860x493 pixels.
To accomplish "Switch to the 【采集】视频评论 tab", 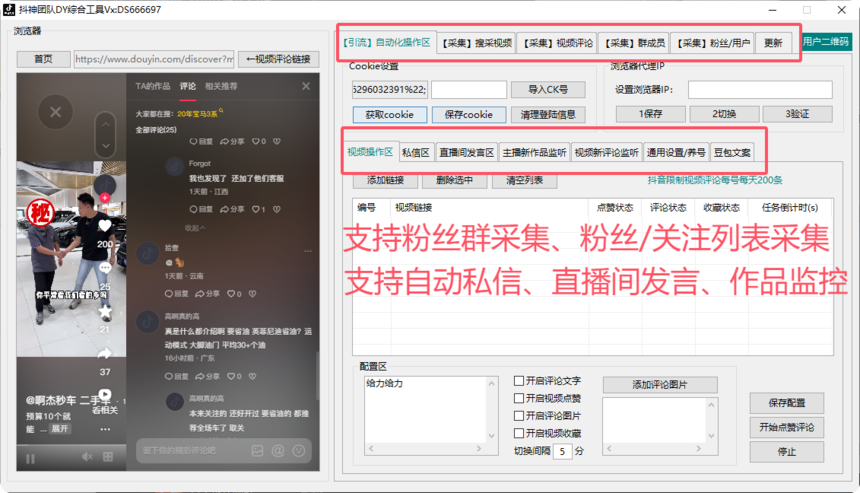I will tap(558, 43).
